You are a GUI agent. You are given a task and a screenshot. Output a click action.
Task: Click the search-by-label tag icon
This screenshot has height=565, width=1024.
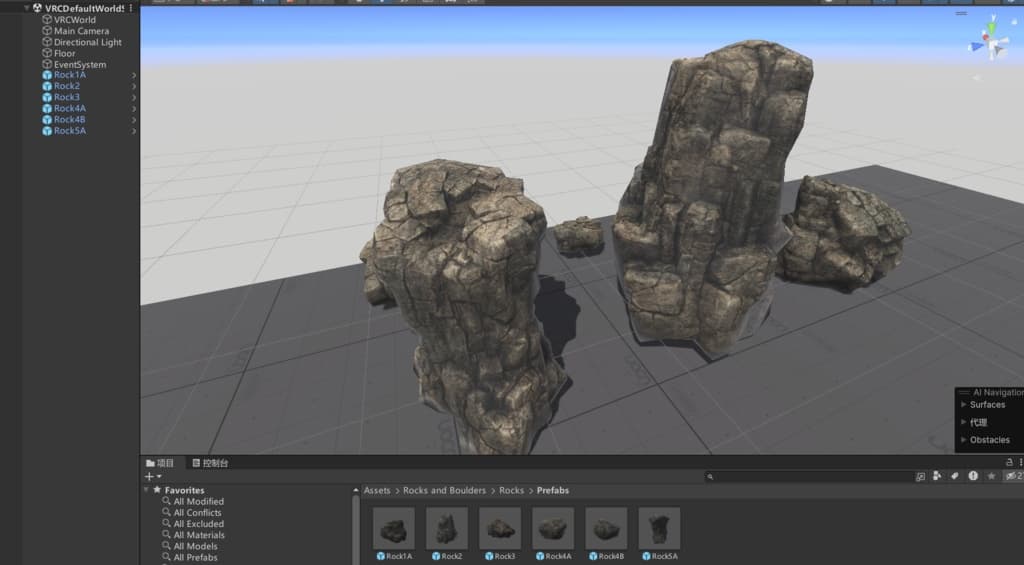pos(955,477)
